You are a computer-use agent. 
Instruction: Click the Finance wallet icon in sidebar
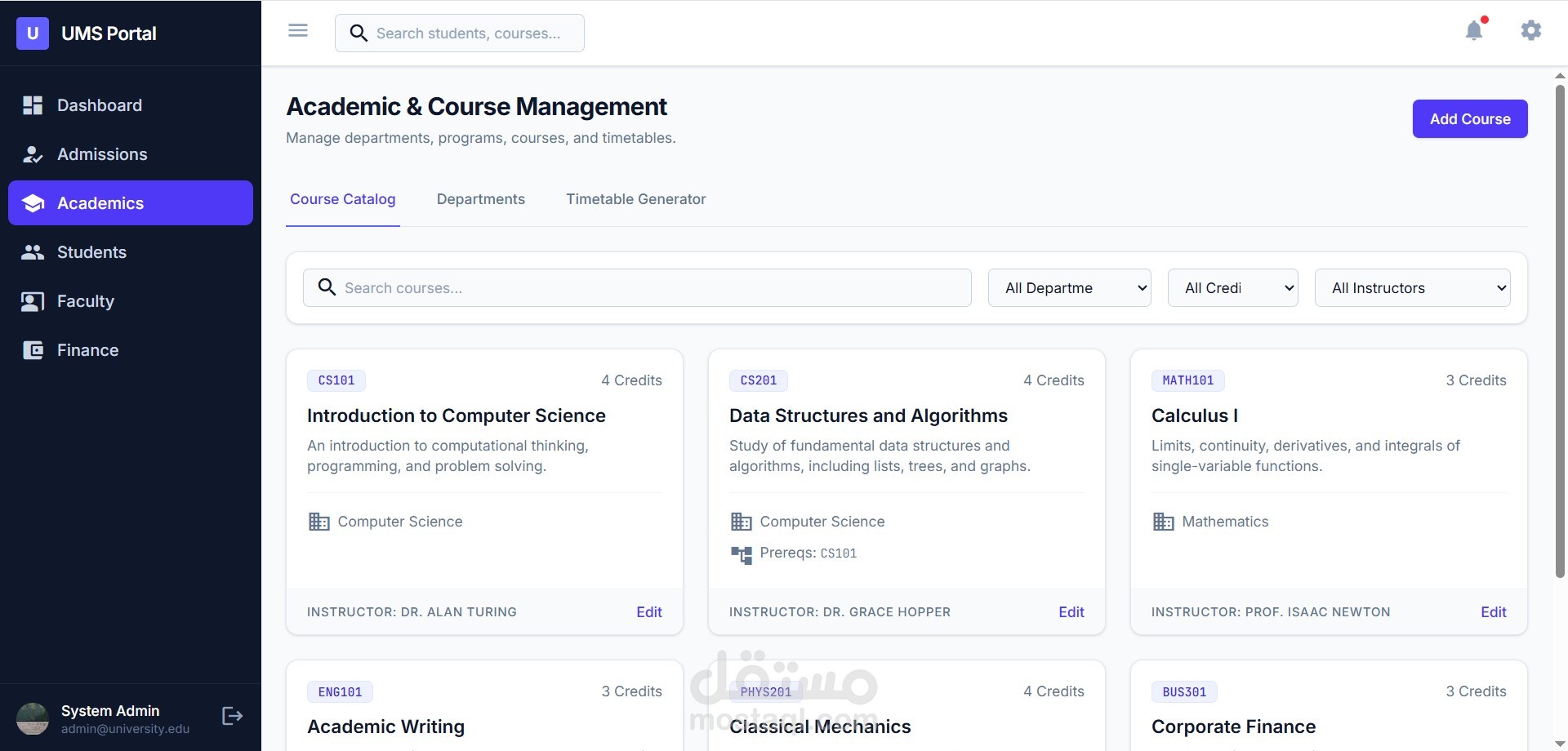33,350
